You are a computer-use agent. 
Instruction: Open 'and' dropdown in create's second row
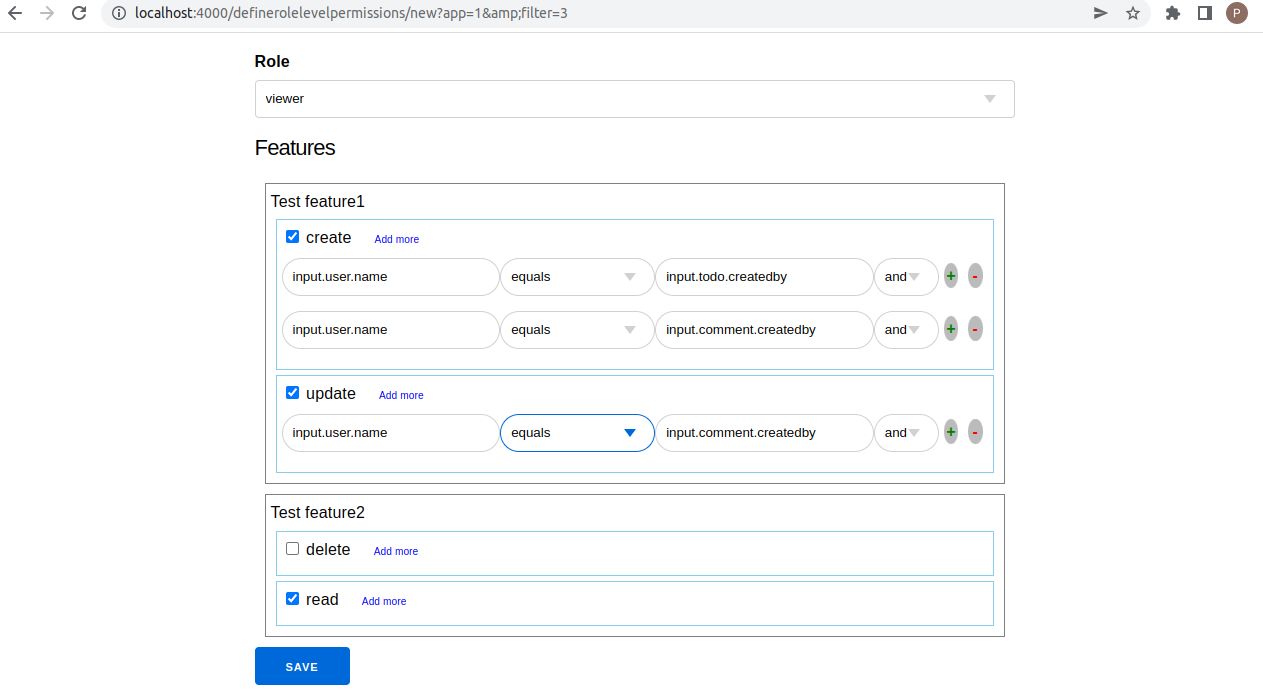click(x=906, y=330)
